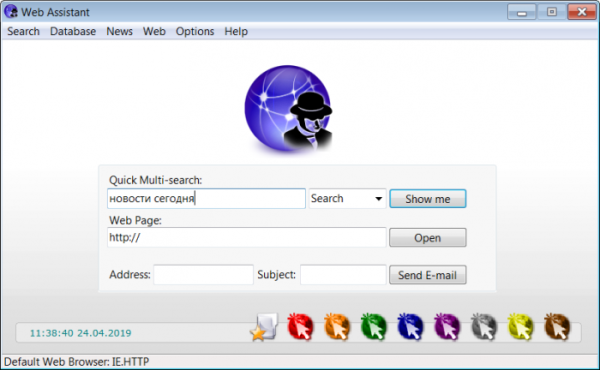Focus the Quick Multi-search text field
This screenshot has width=600, height=370.
206,199
